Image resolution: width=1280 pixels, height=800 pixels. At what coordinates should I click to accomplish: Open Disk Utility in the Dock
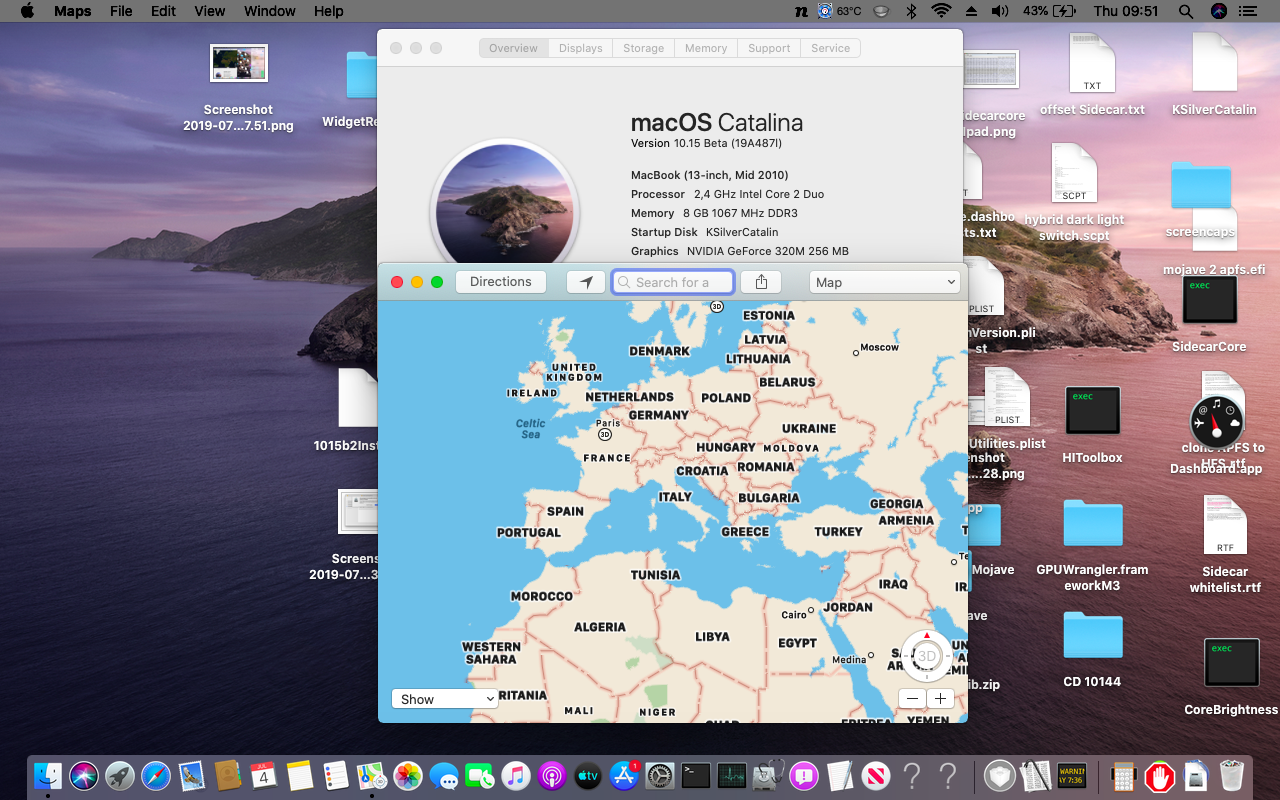[768, 775]
